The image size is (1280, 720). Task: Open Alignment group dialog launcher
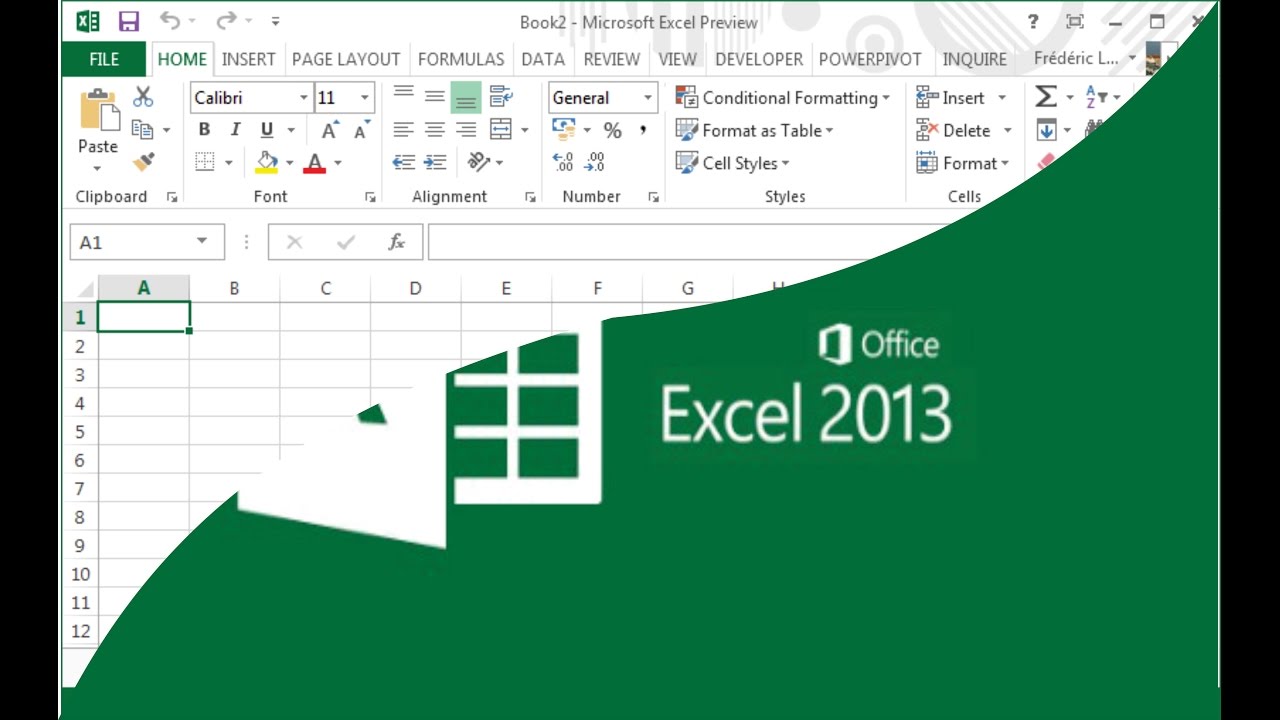tap(530, 197)
